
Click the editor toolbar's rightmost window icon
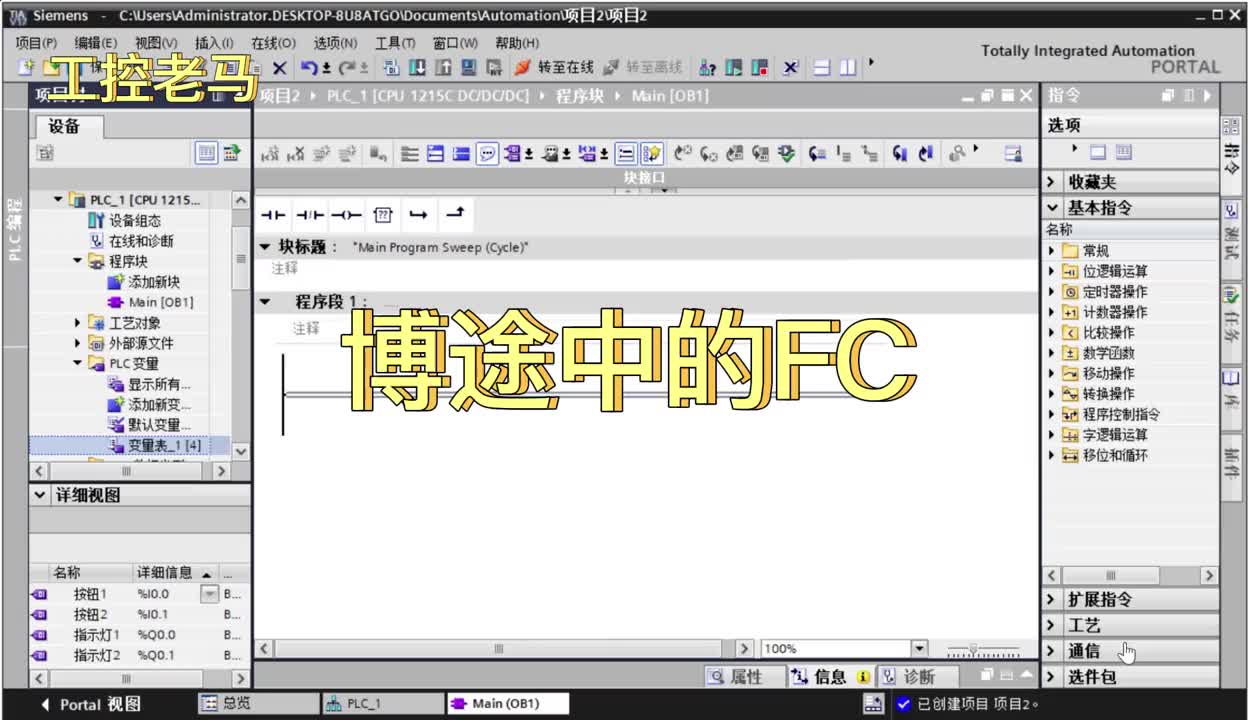1013,154
